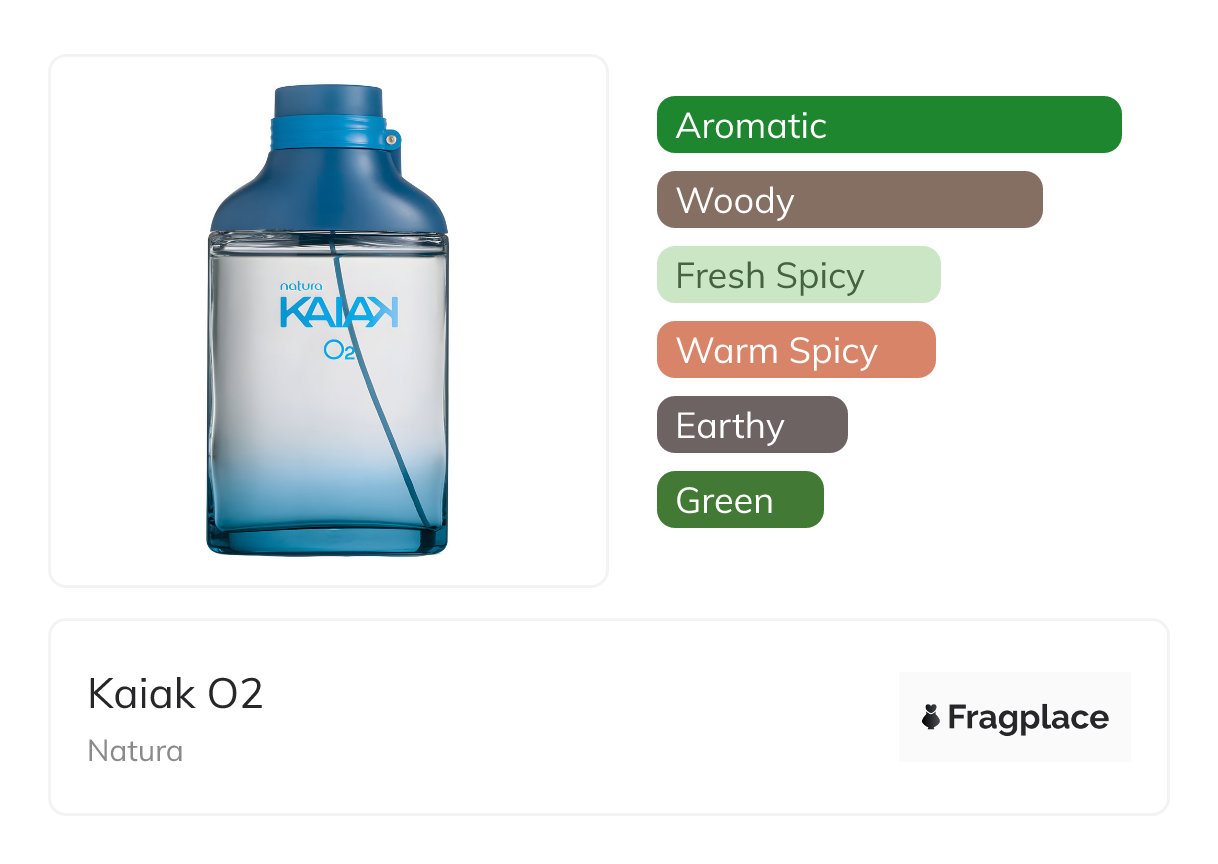Select the Woody accord bar

(849, 200)
